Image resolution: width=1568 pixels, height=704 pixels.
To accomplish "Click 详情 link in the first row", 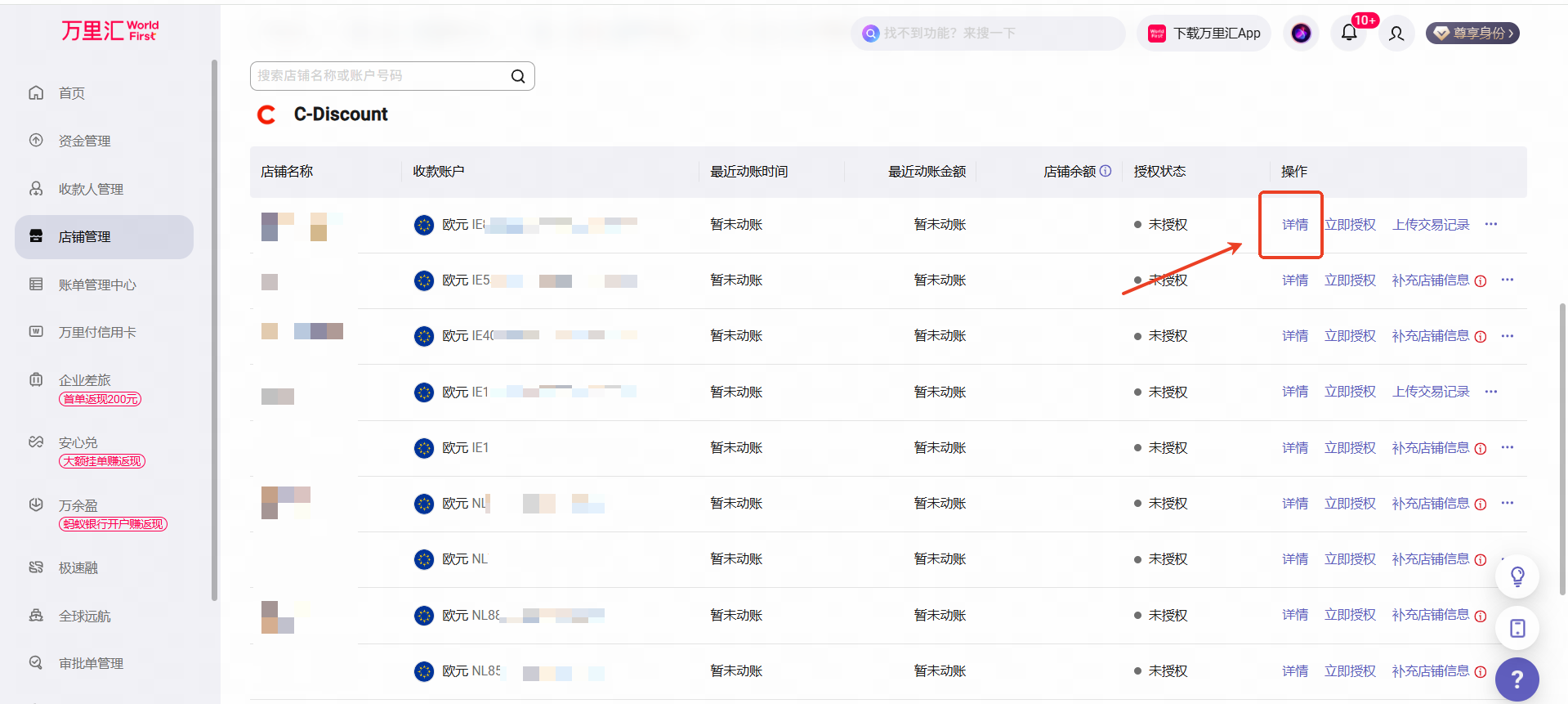I will (x=1295, y=224).
